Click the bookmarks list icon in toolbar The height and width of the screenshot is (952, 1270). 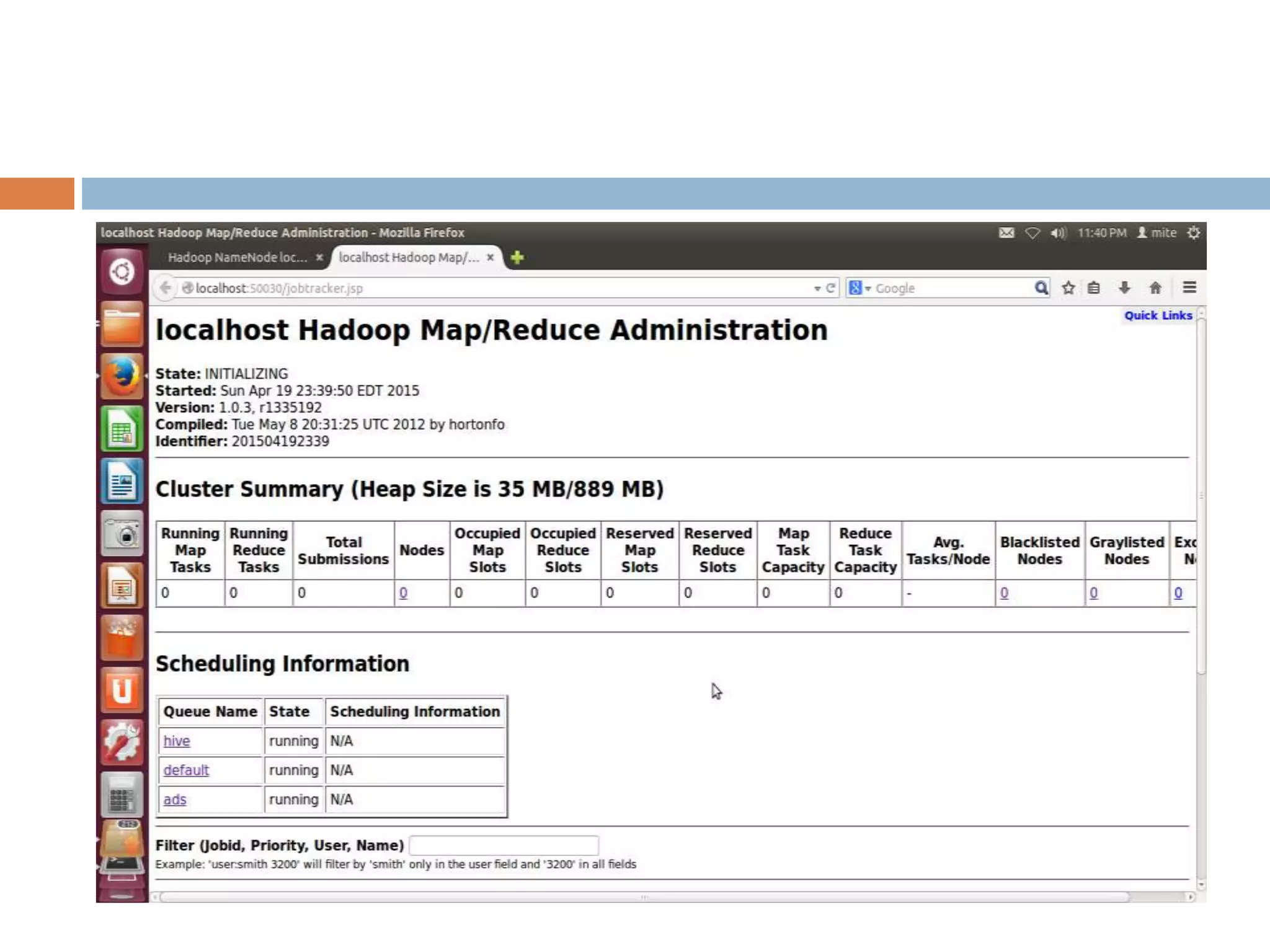pos(1094,288)
